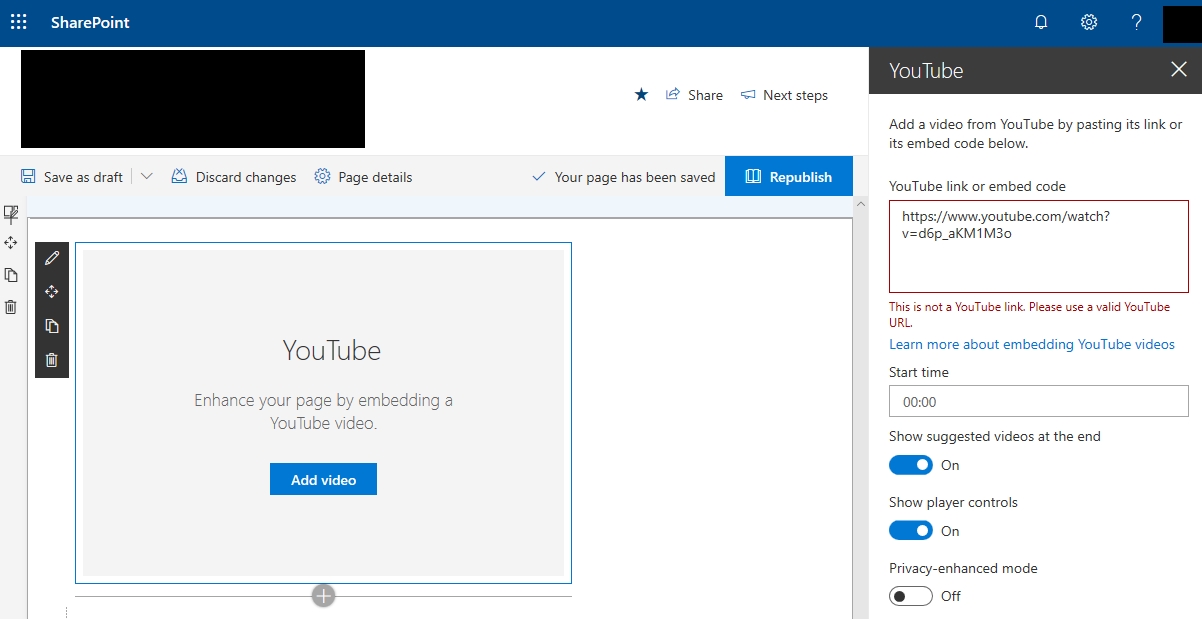The height and width of the screenshot is (619, 1202).
Task: Click the duplicate web part icon
Action: coord(52,326)
